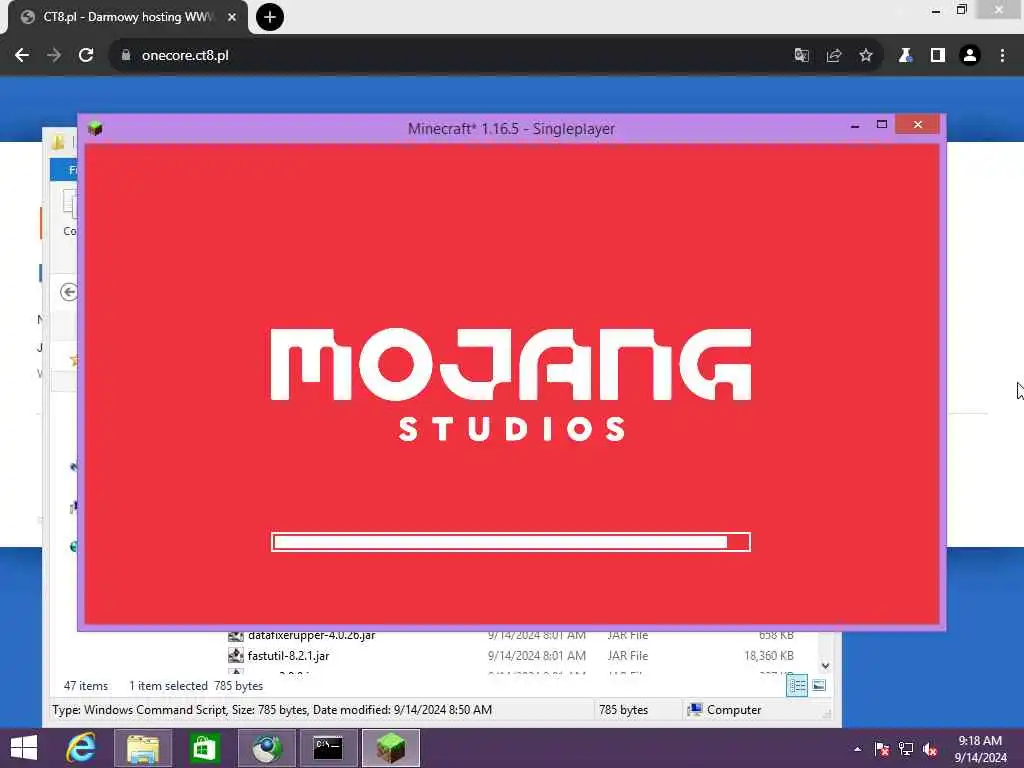Select fastutil-8.2.1.jar in file list
Viewport: 1024px width, 768px height.
(288, 656)
